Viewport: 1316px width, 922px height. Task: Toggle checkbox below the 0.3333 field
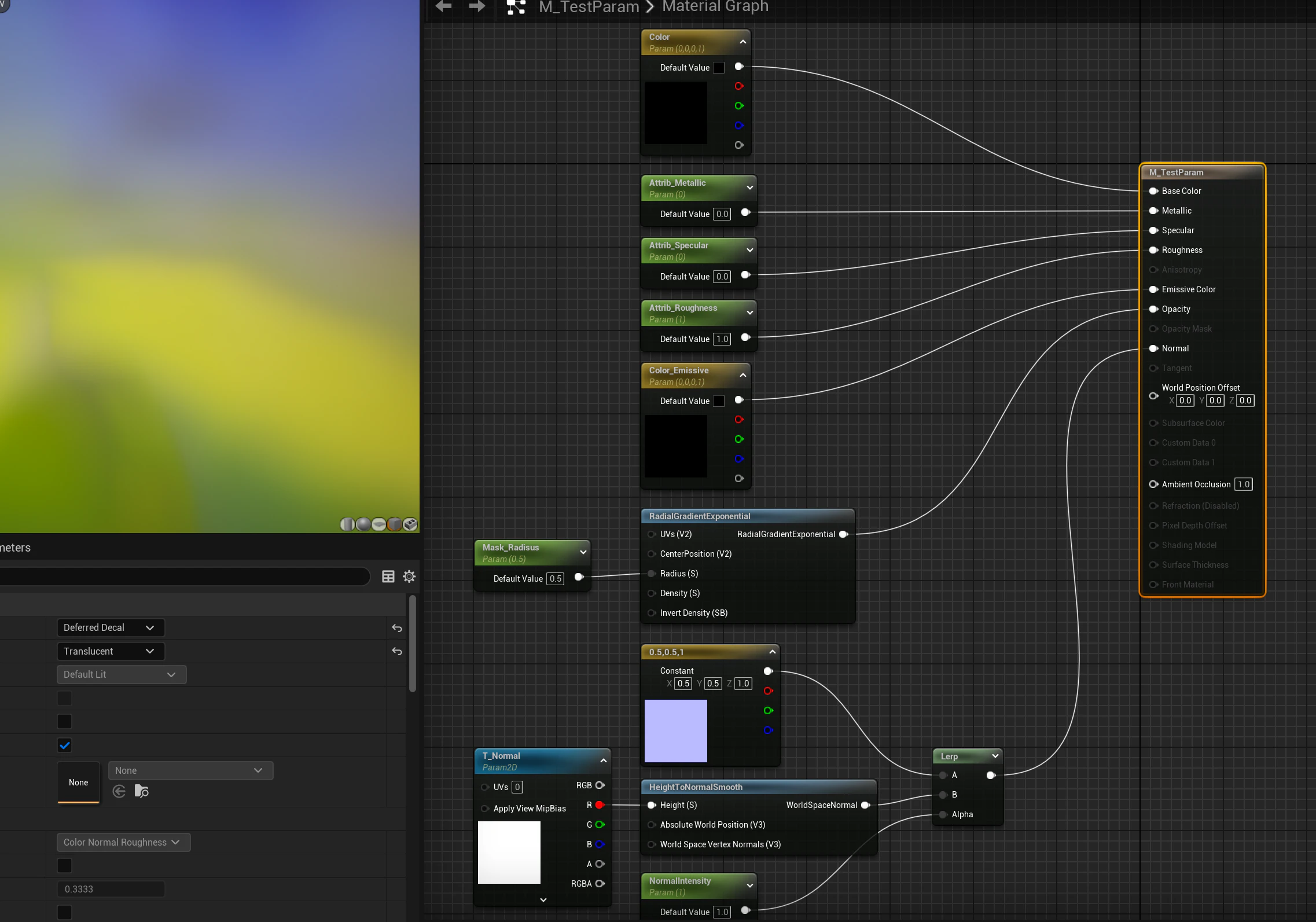65,913
